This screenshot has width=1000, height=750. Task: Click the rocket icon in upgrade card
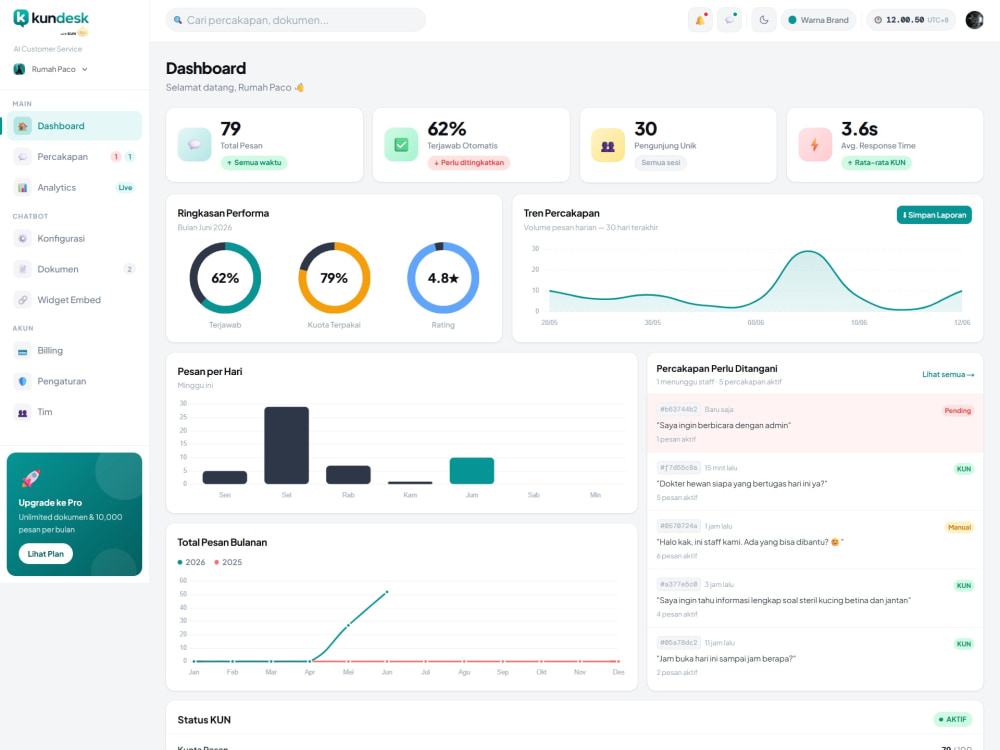[x=31, y=478]
